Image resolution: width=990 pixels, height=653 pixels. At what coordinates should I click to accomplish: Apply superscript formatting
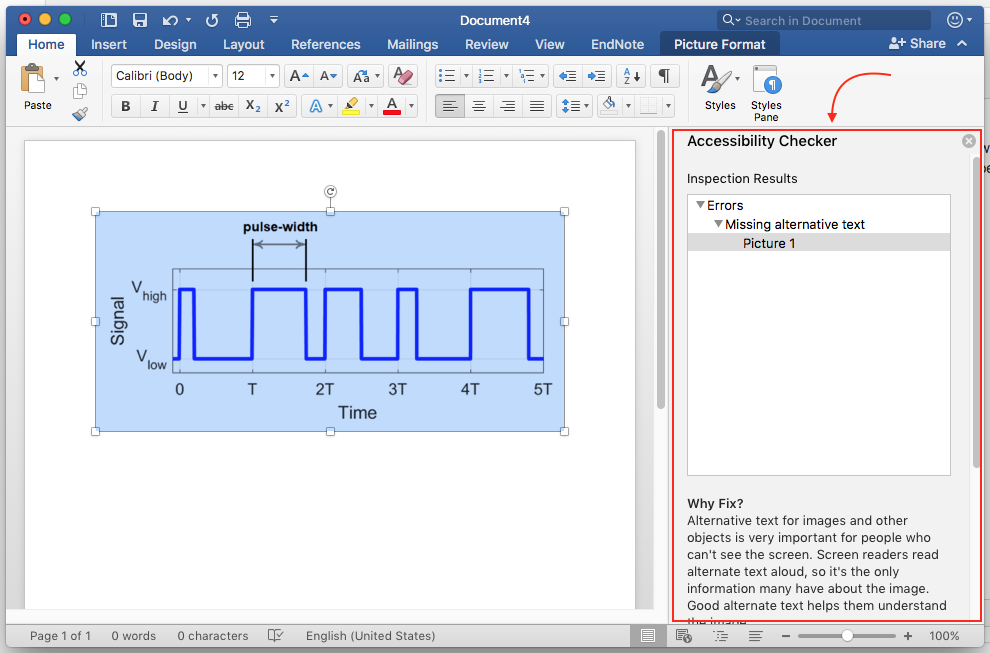coord(282,106)
